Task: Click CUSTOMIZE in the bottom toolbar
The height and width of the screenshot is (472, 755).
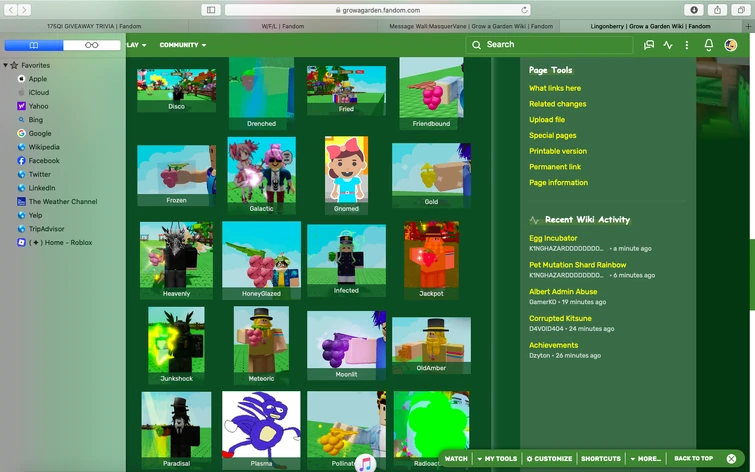Action: pos(549,459)
